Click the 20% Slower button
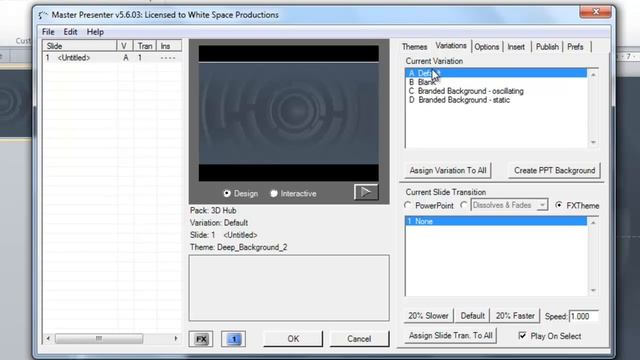Viewport: 640px width, 360px height. 428,316
